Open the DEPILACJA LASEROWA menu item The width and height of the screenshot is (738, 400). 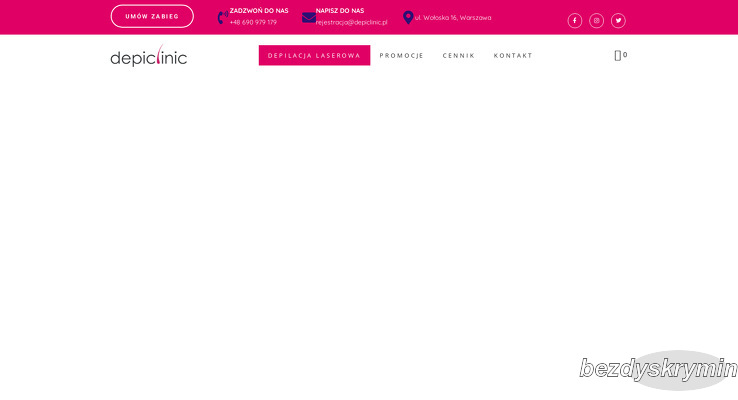coord(314,56)
